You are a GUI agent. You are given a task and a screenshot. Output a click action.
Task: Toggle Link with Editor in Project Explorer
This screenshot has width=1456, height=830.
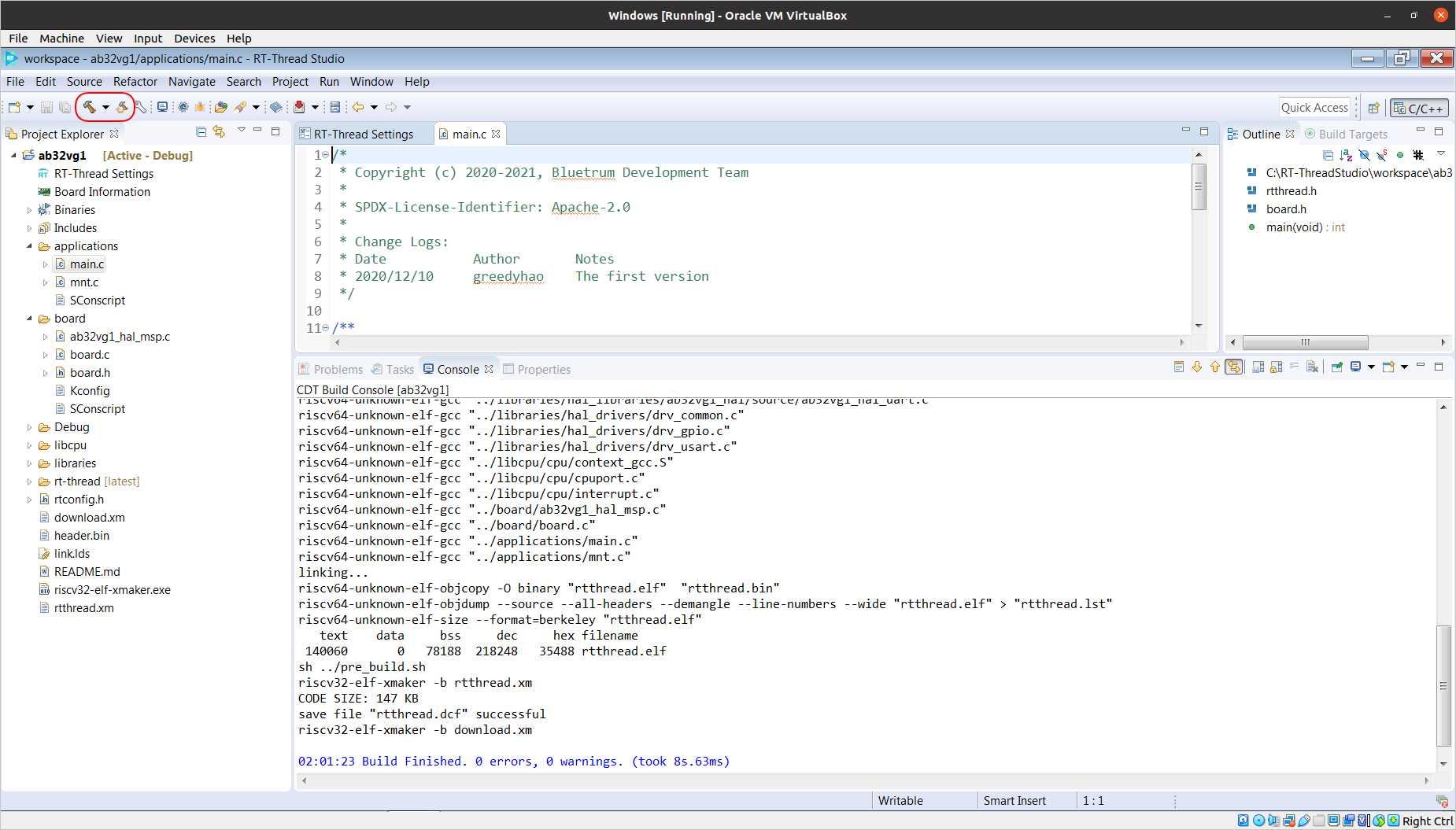[x=220, y=132]
